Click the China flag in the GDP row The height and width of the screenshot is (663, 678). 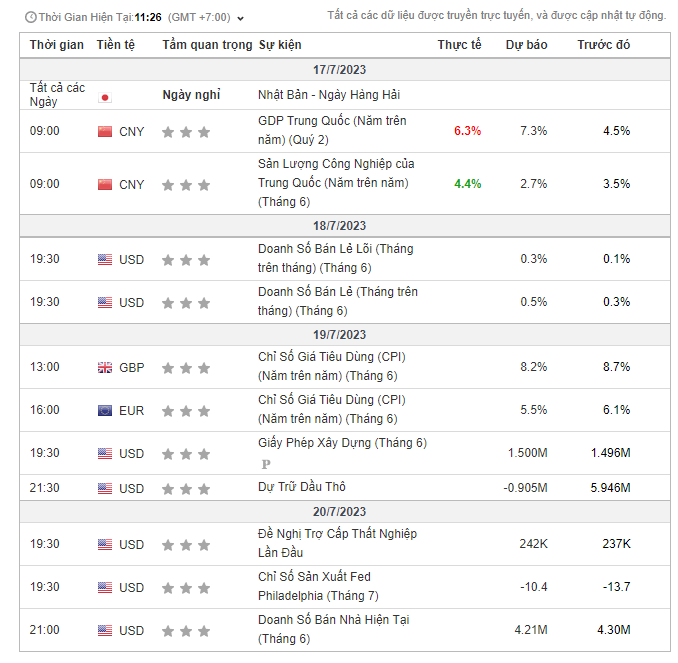coord(105,131)
